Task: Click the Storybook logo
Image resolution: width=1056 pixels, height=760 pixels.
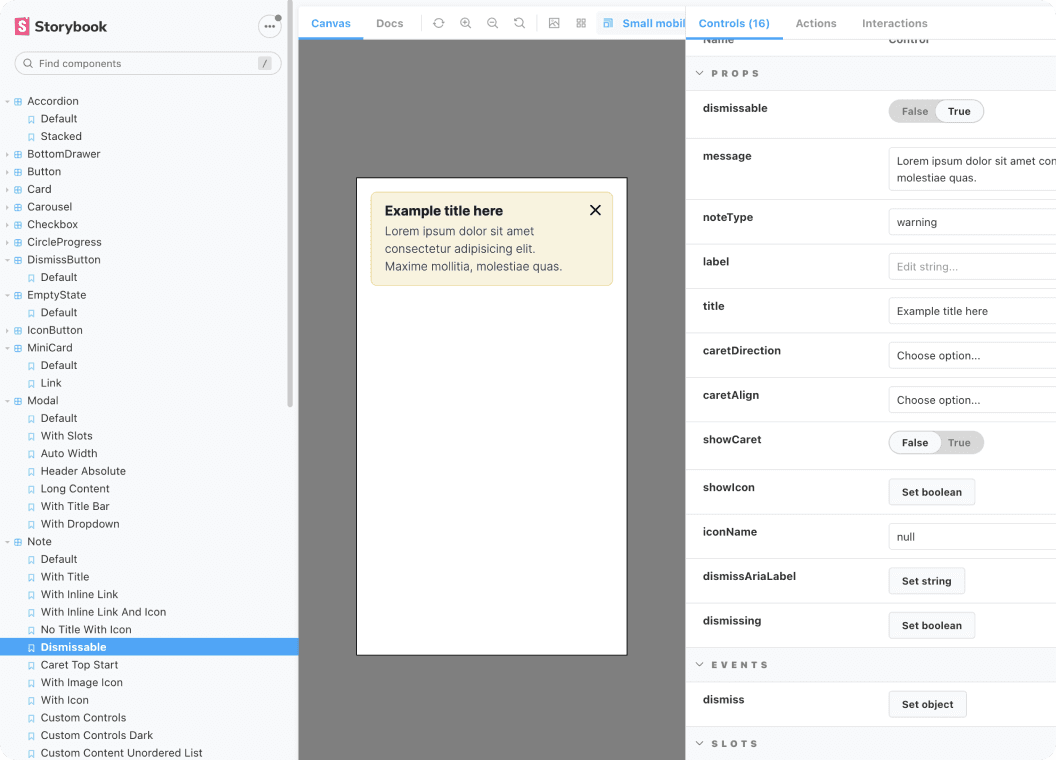Action: (61, 26)
